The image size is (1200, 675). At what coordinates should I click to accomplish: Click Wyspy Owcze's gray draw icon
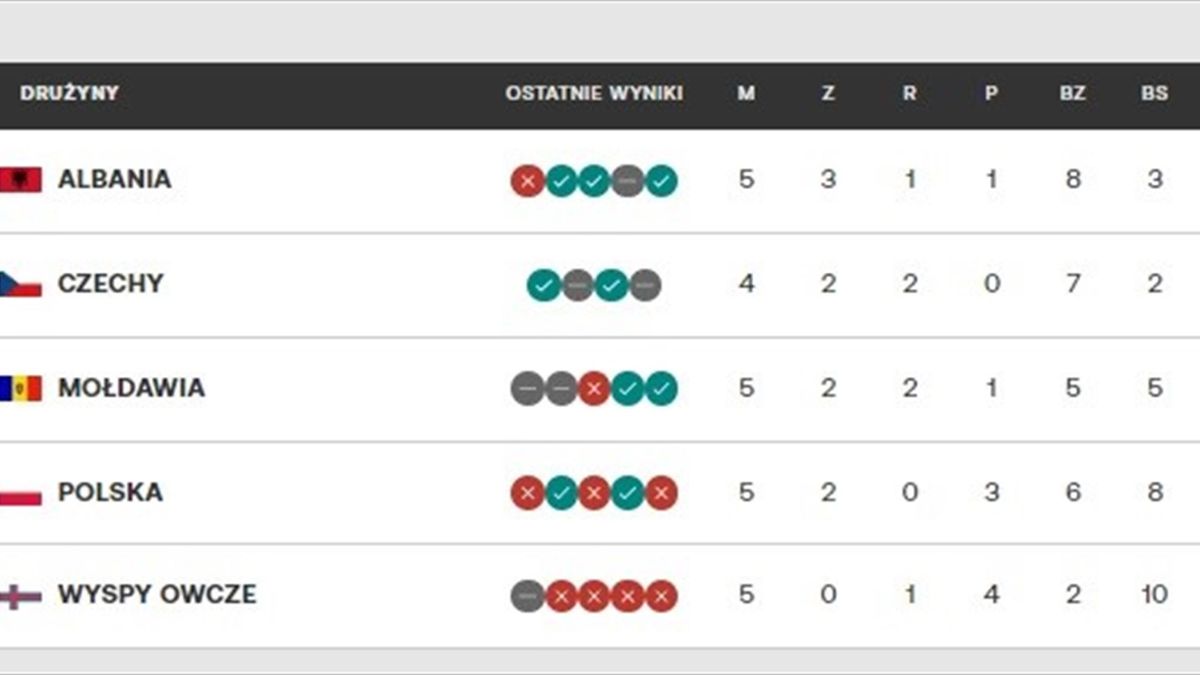527,597
